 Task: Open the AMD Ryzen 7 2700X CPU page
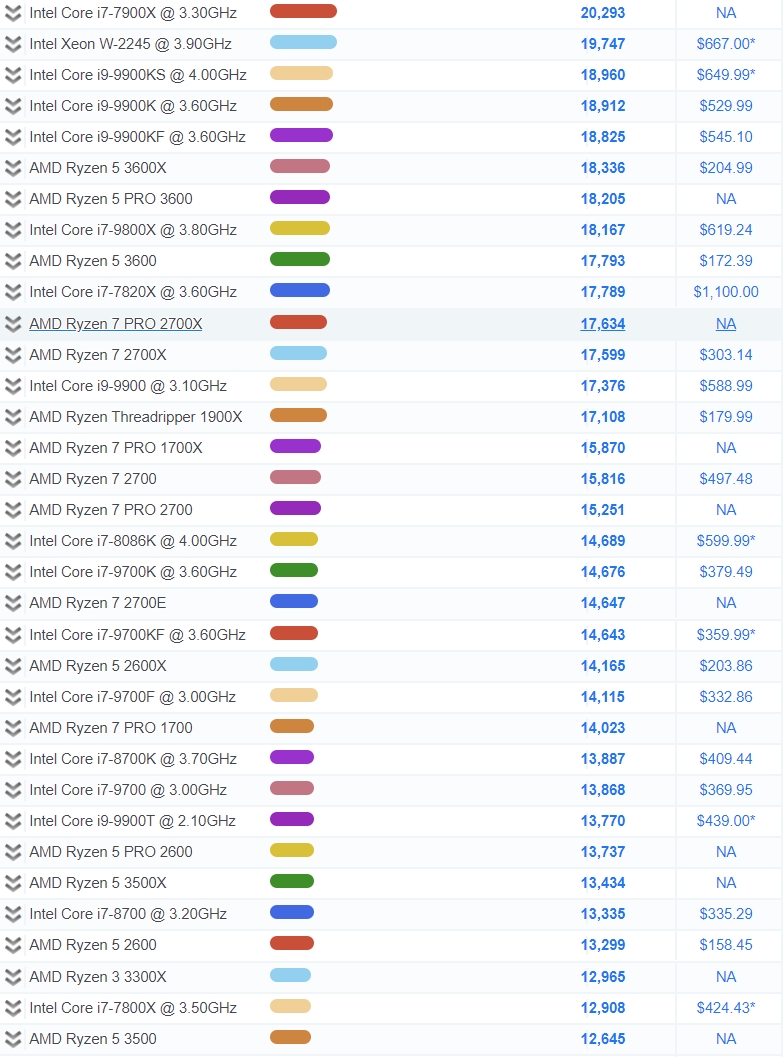[98, 355]
